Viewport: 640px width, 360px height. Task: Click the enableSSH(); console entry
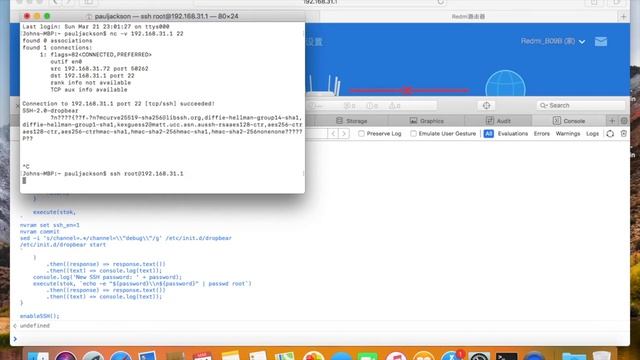click(x=40, y=316)
